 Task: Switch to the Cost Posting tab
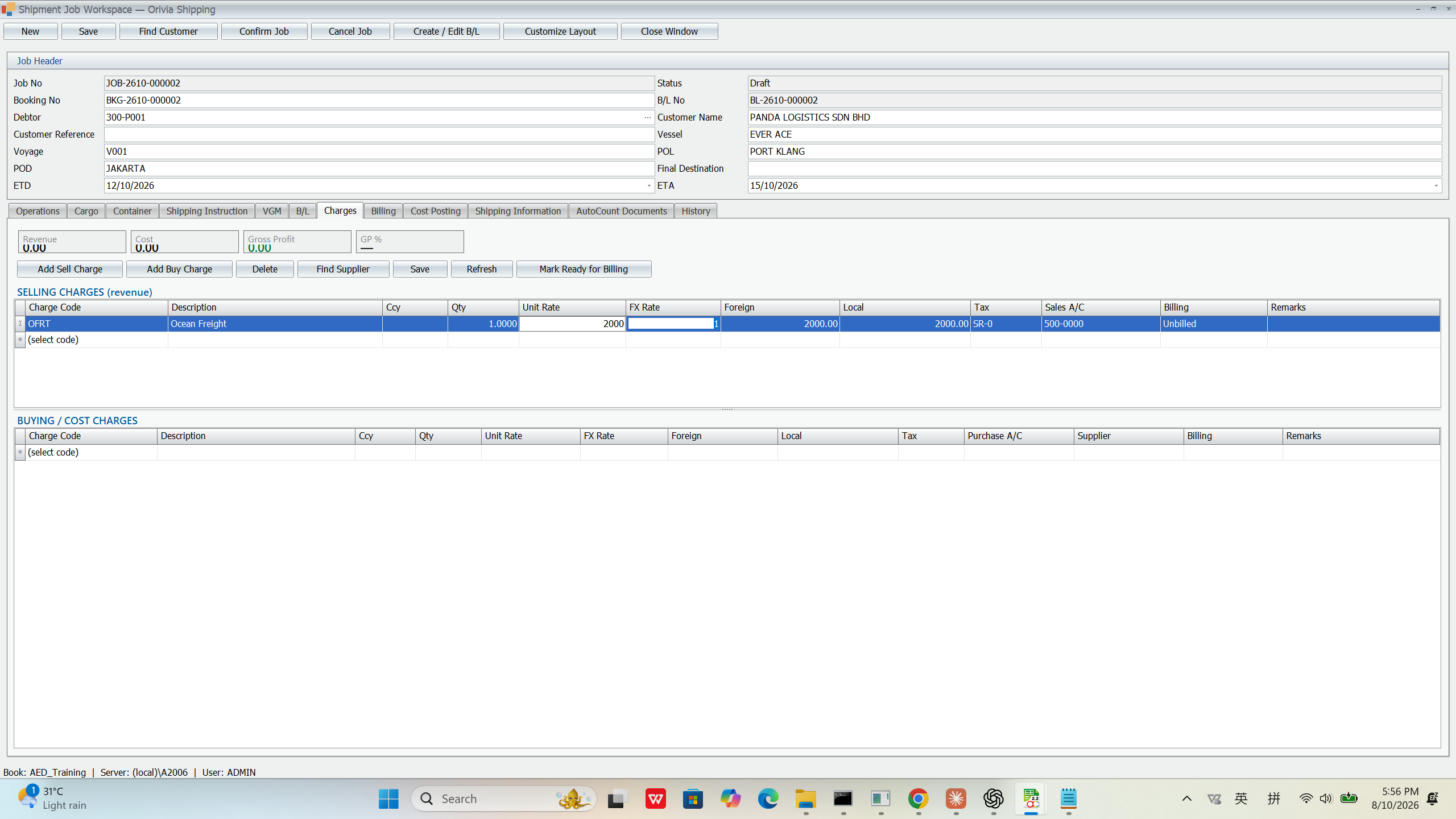pos(435,211)
